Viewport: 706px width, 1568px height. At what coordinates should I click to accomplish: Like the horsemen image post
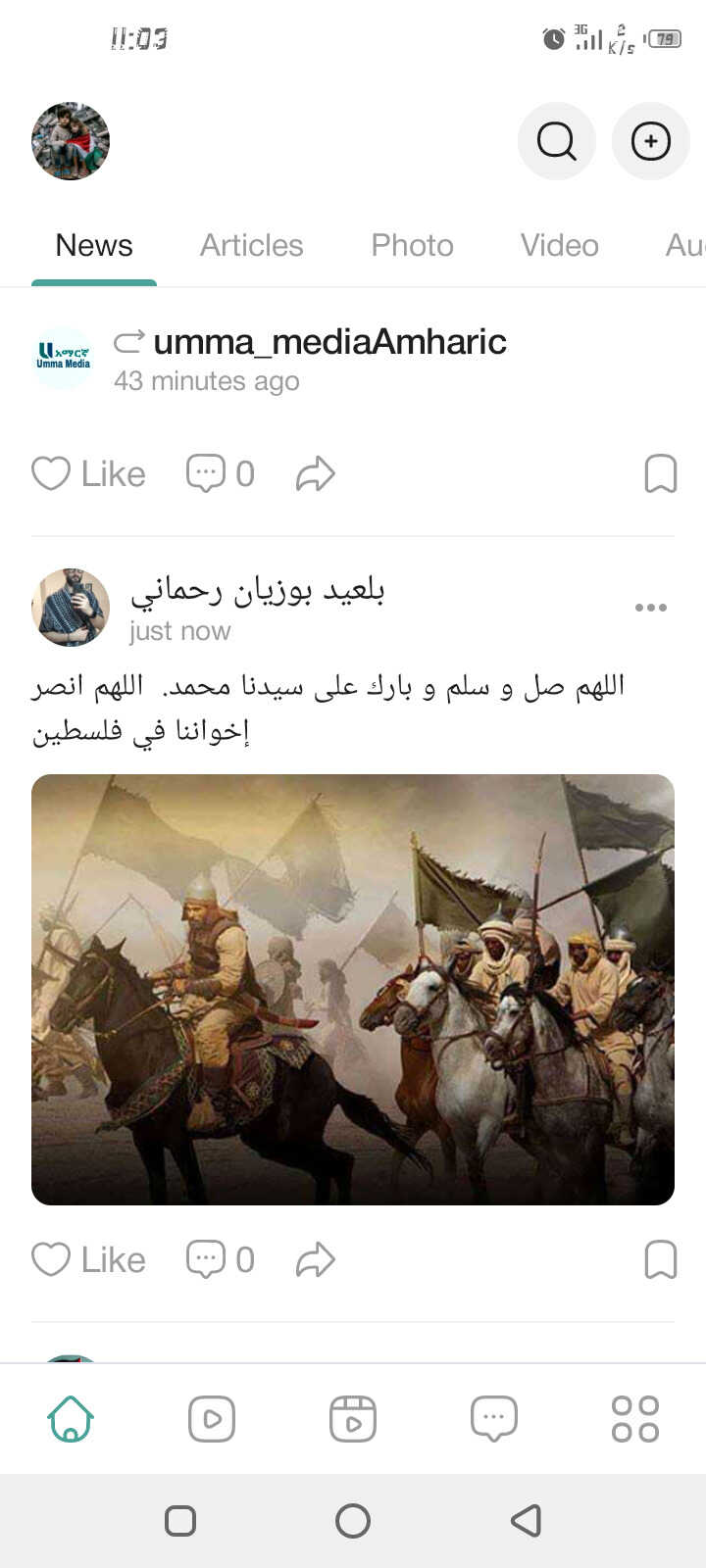88,1260
